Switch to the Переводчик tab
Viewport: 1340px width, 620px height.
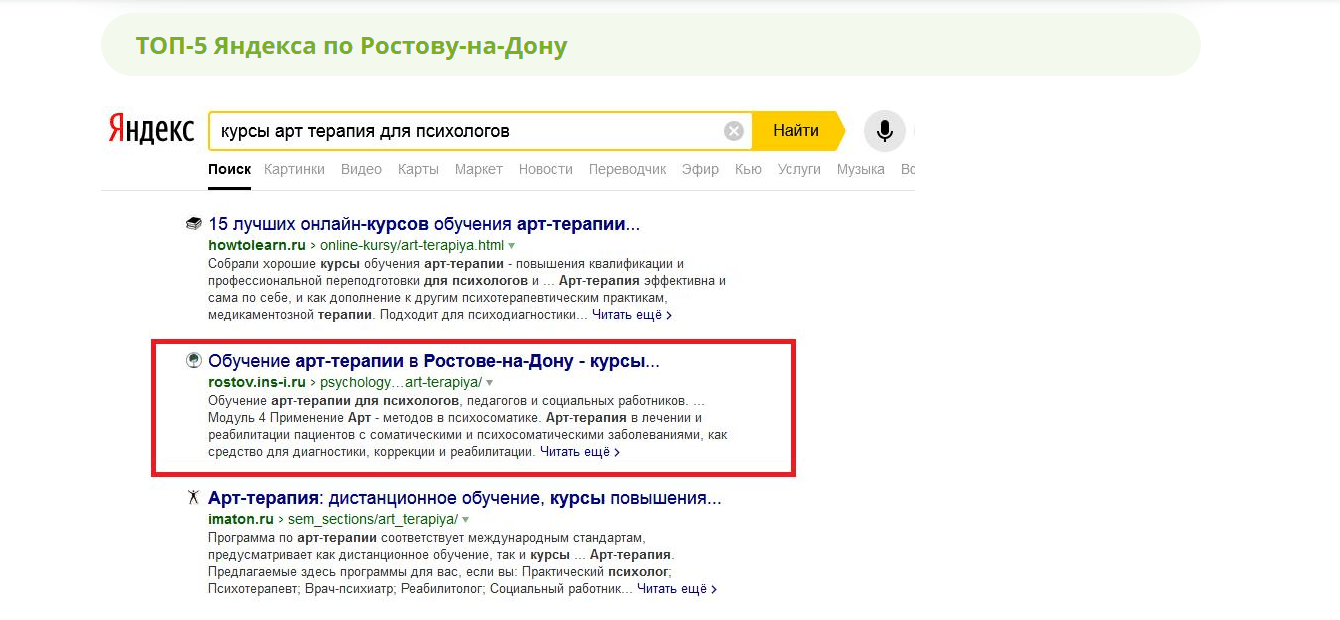click(x=627, y=169)
